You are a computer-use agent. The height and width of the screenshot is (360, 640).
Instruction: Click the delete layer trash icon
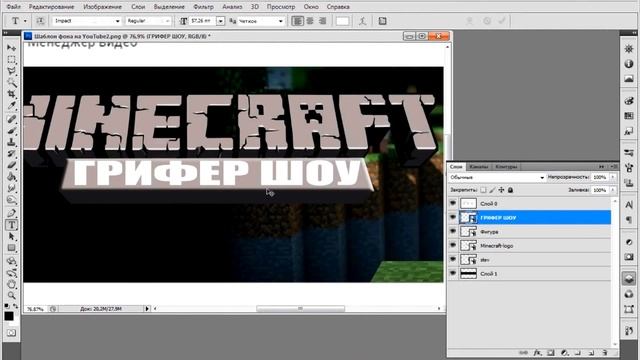click(x=604, y=353)
